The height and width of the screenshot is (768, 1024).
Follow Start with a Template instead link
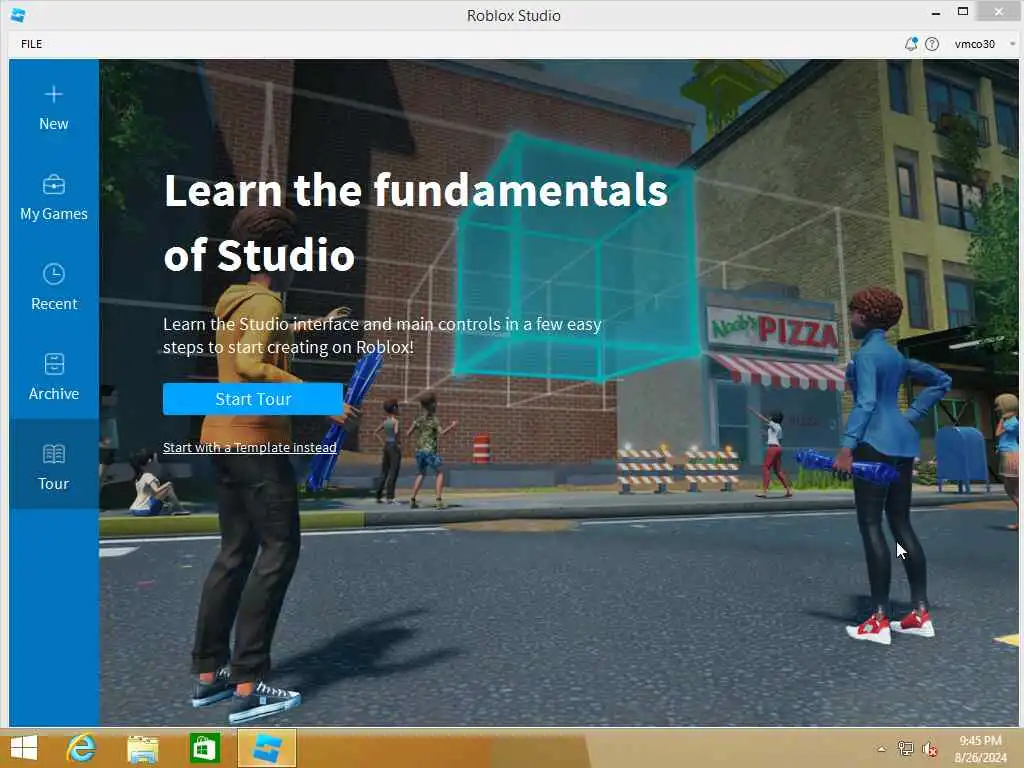point(249,447)
